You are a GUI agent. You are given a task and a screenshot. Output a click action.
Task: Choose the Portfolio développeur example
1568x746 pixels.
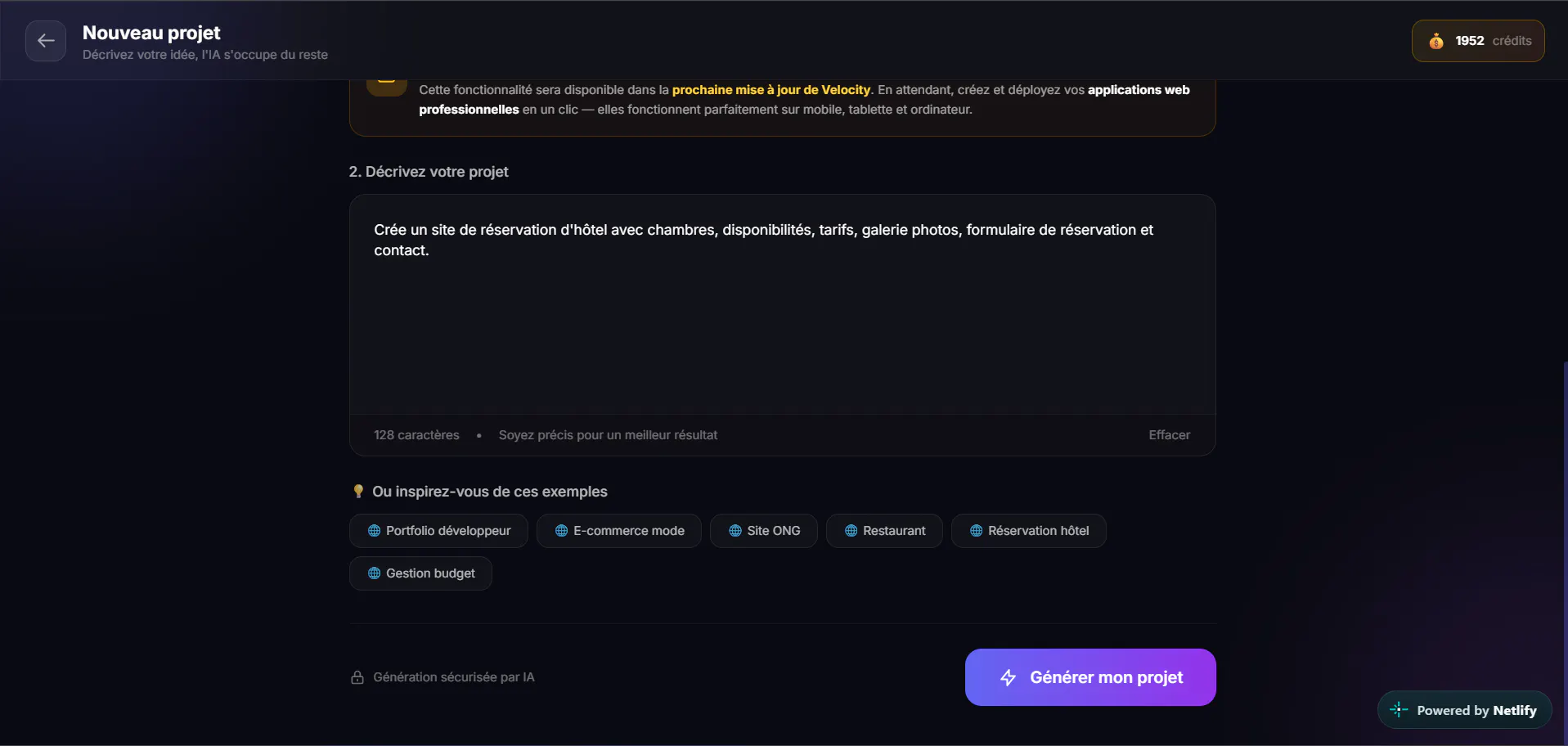[438, 531]
